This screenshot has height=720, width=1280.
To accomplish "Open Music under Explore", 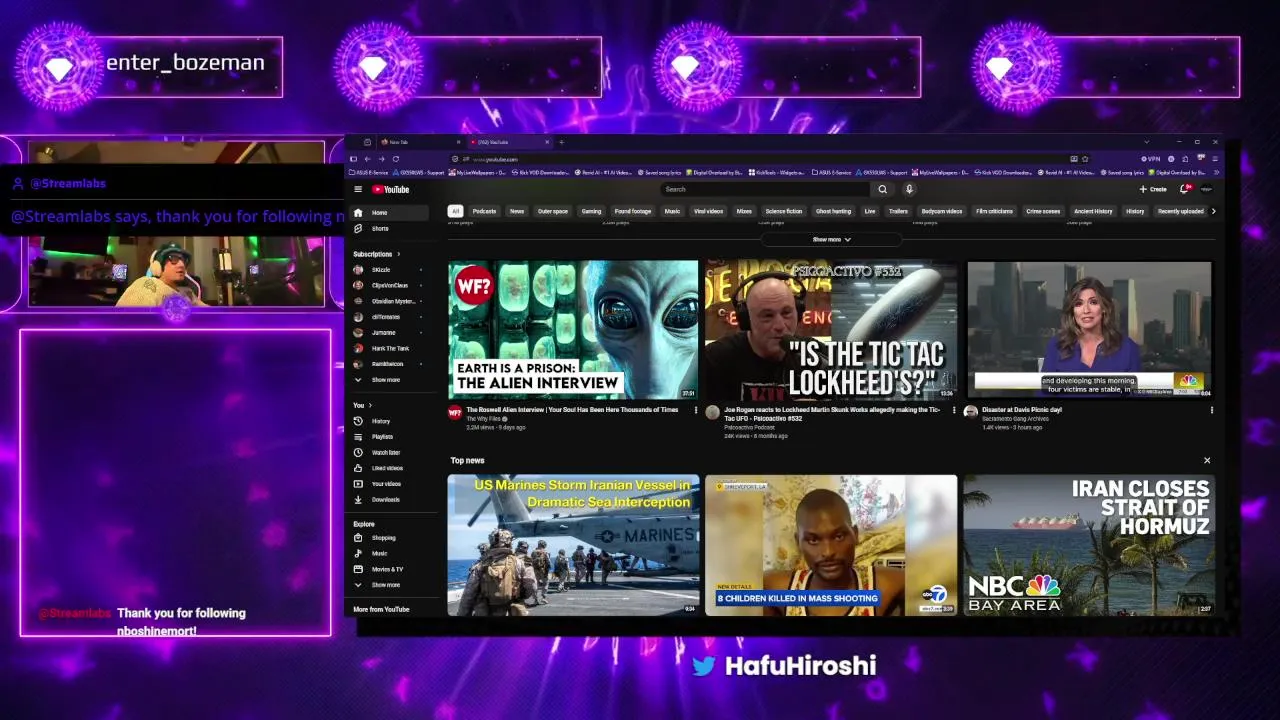I will click(390, 553).
